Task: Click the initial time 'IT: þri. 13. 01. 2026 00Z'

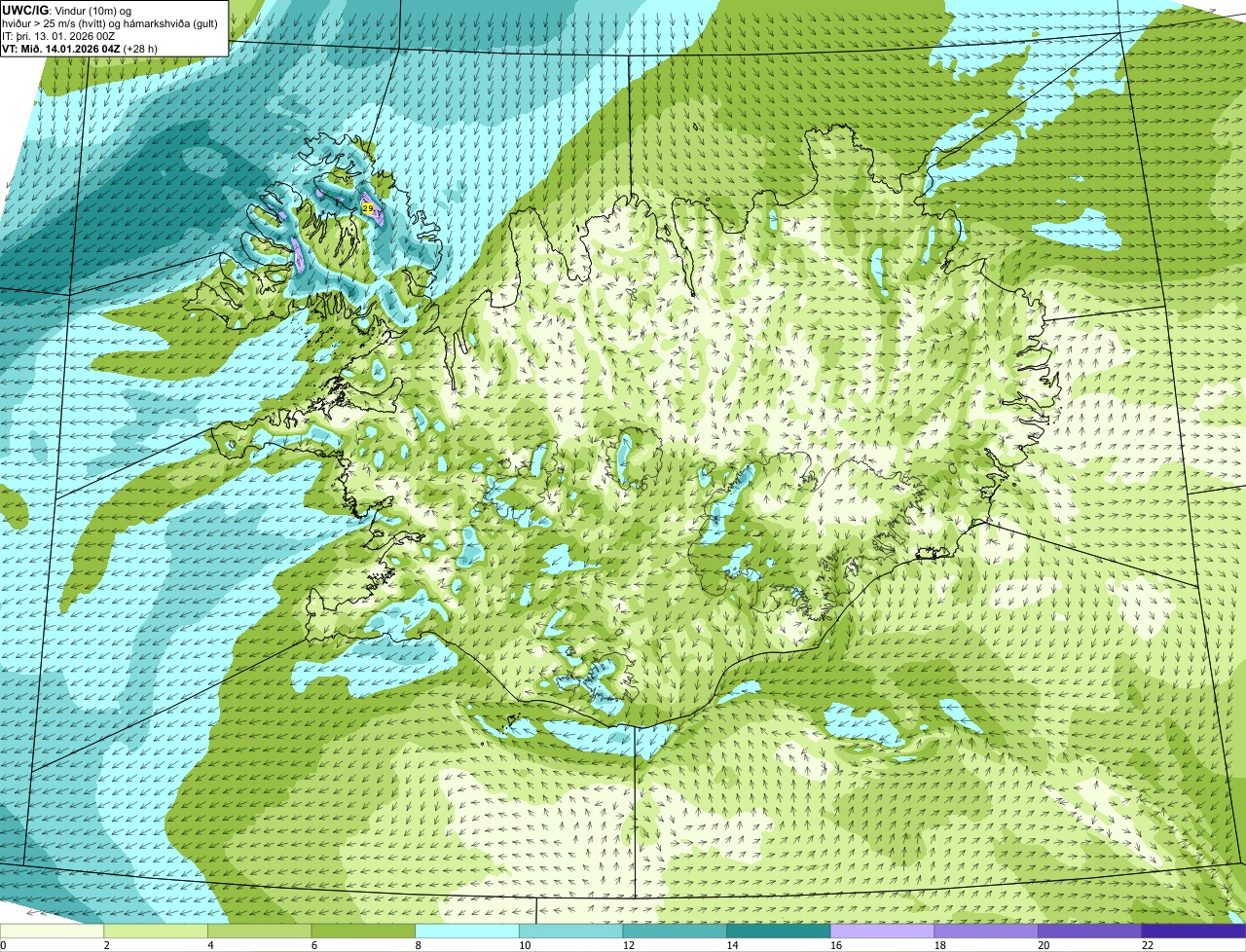Action: click(x=60, y=36)
